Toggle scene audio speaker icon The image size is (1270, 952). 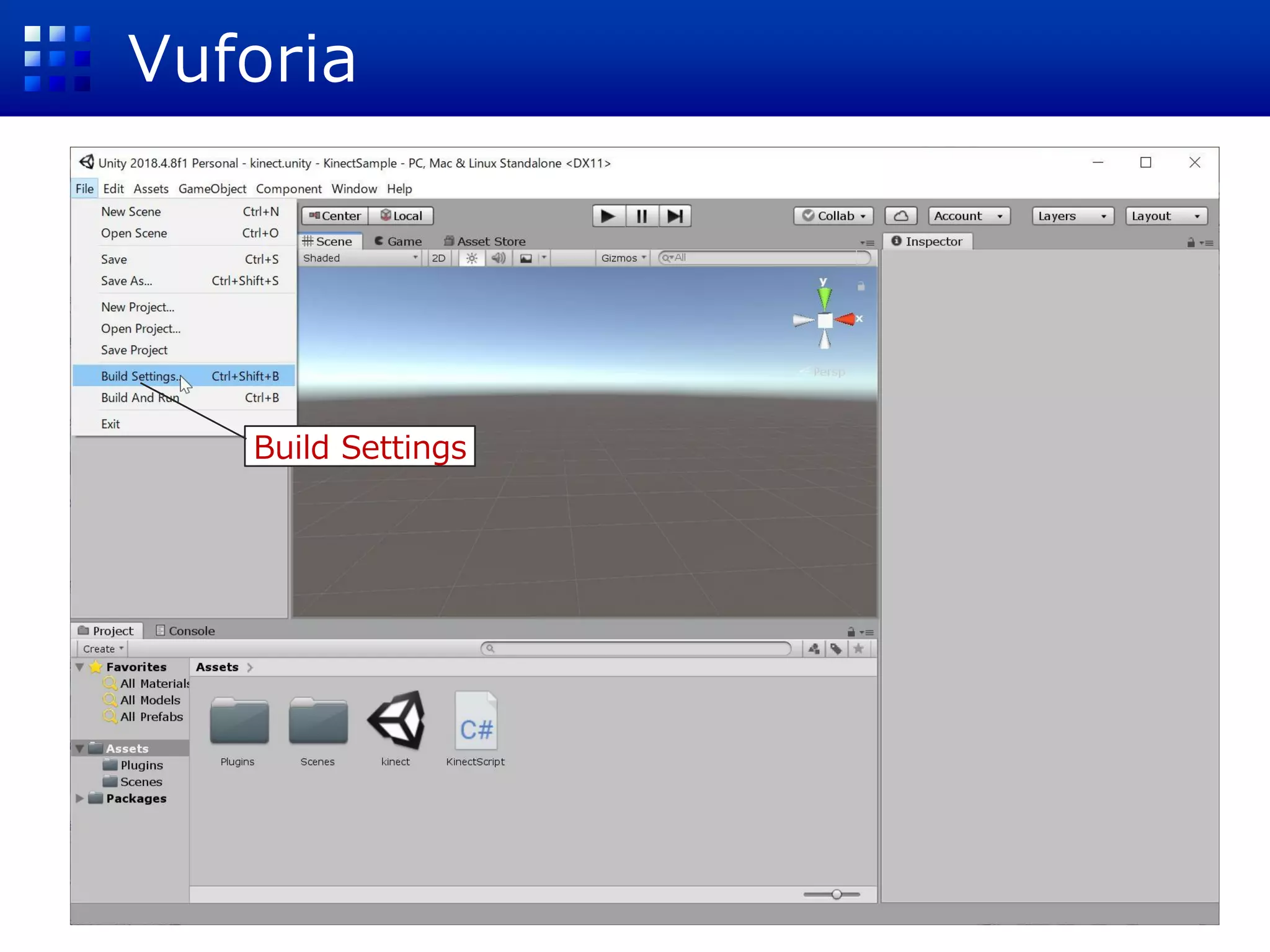click(499, 258)
